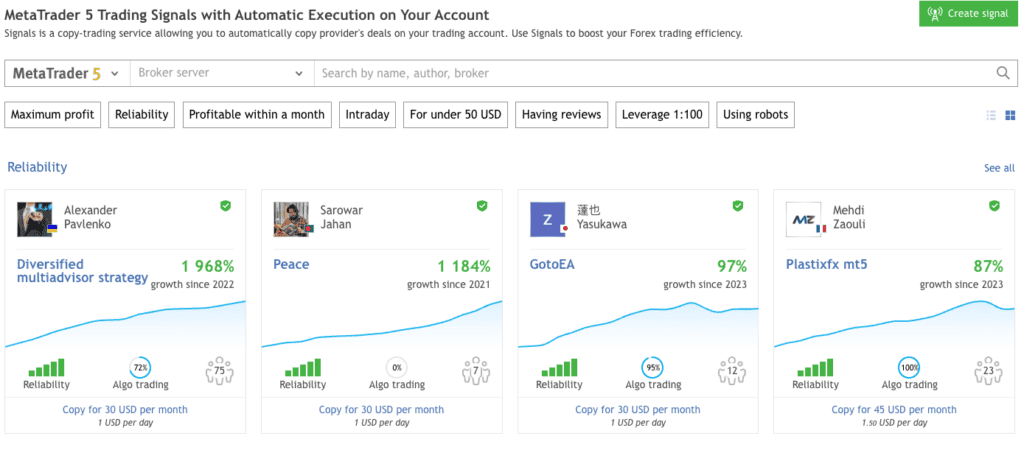Viewport: 1024px width, 450px height.
Task: Select the Maximum profit filter
Action: click(53, 115)
